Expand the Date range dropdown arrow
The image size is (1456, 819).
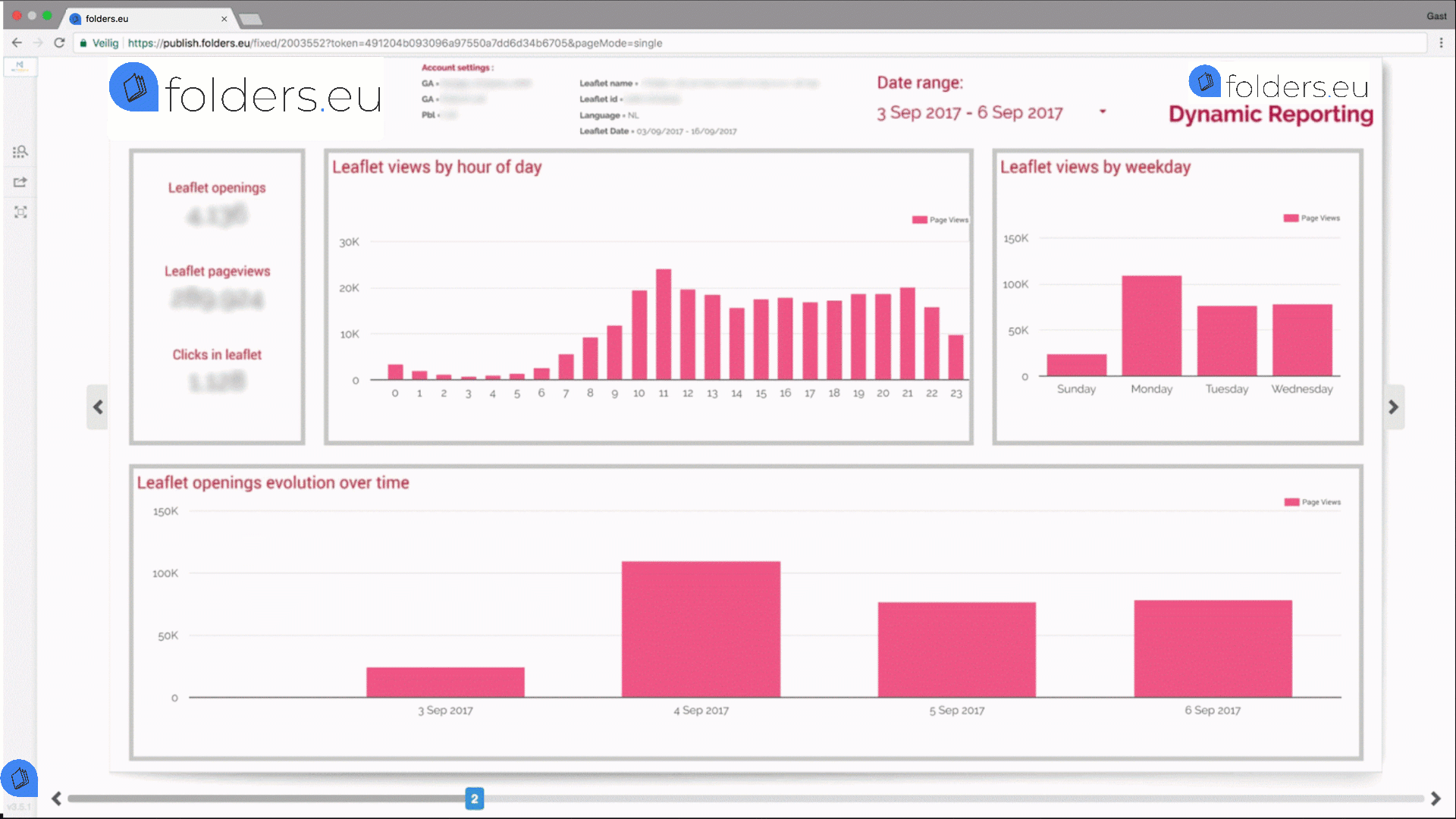[x=1103, y=111]
